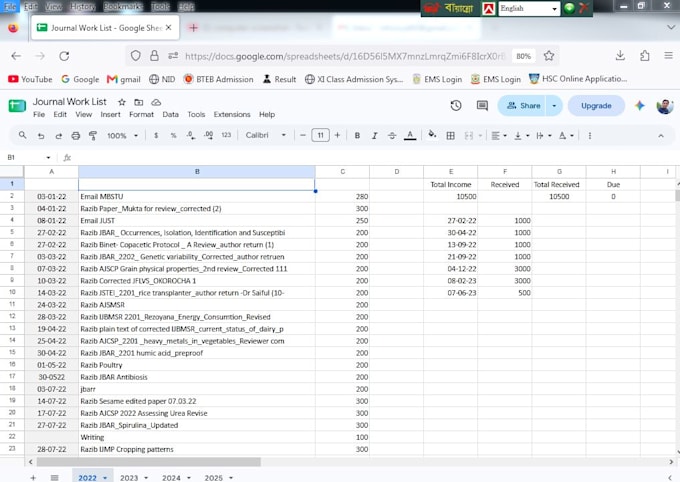The height and width of the screenshot is (482, 680).
Task: Open the HSC Online Application bookmark
Action: (578, 79)
